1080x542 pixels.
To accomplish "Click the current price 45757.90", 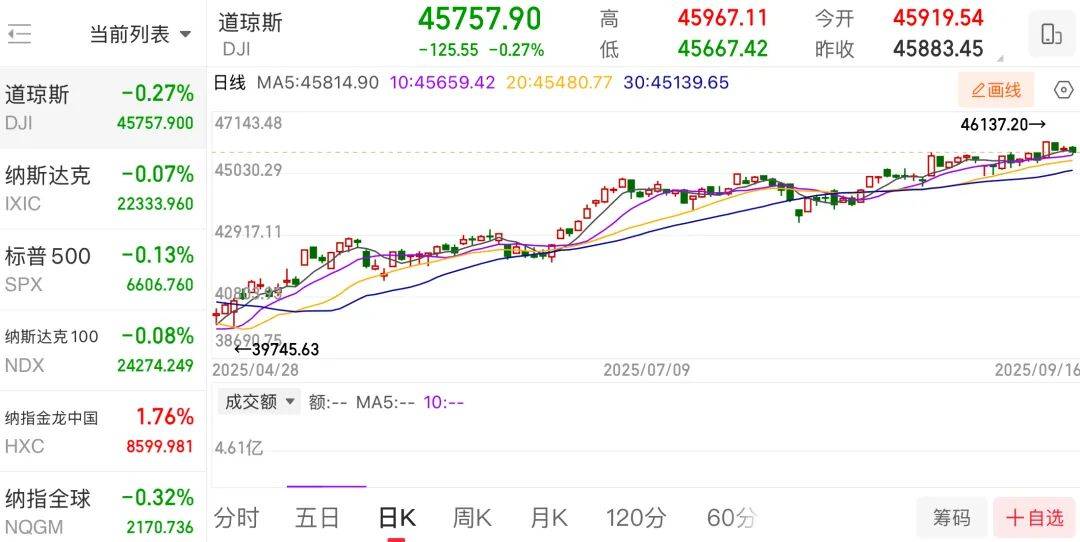I will [x=479, y=19].
